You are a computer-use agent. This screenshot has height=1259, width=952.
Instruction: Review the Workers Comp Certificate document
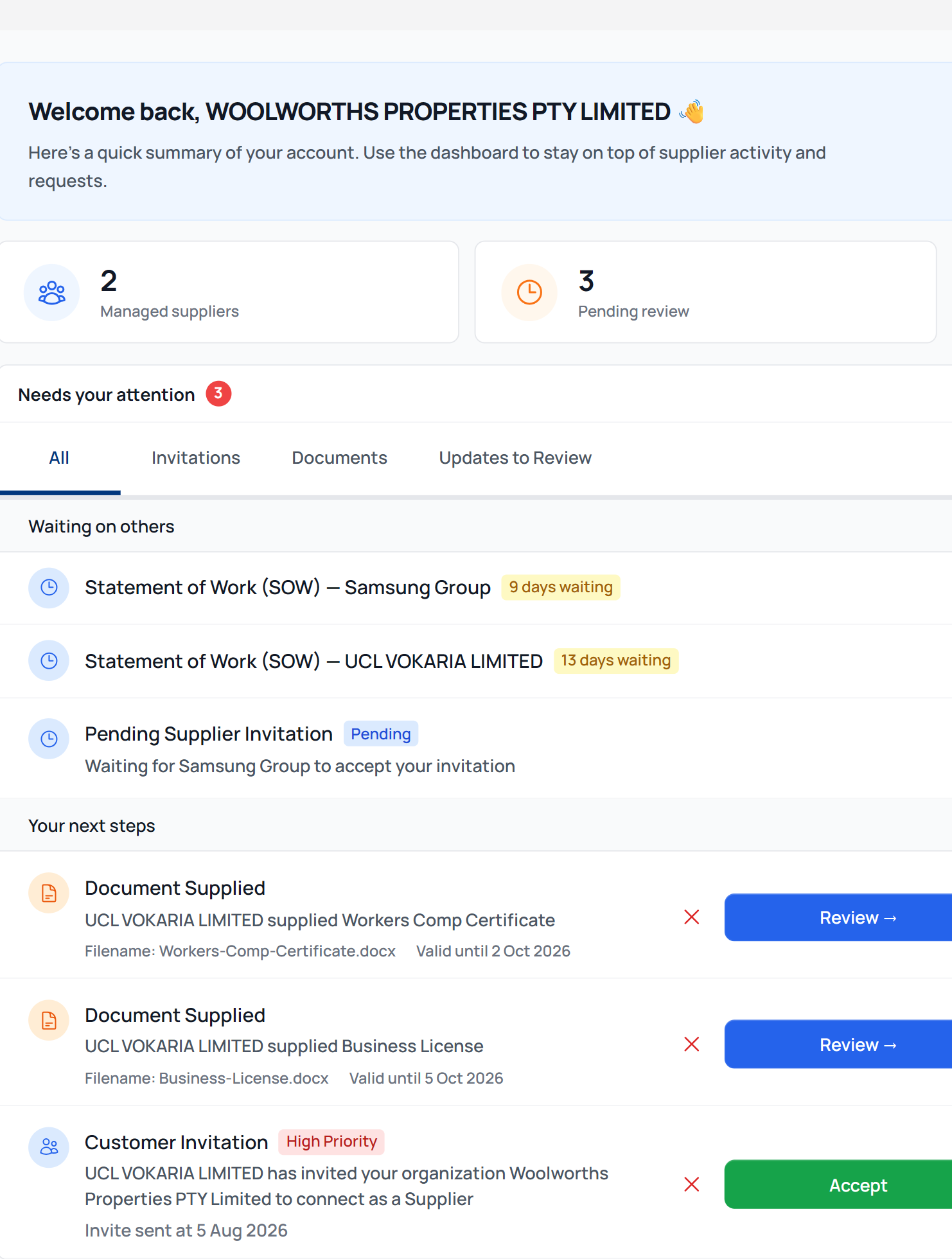click(838, 917)
